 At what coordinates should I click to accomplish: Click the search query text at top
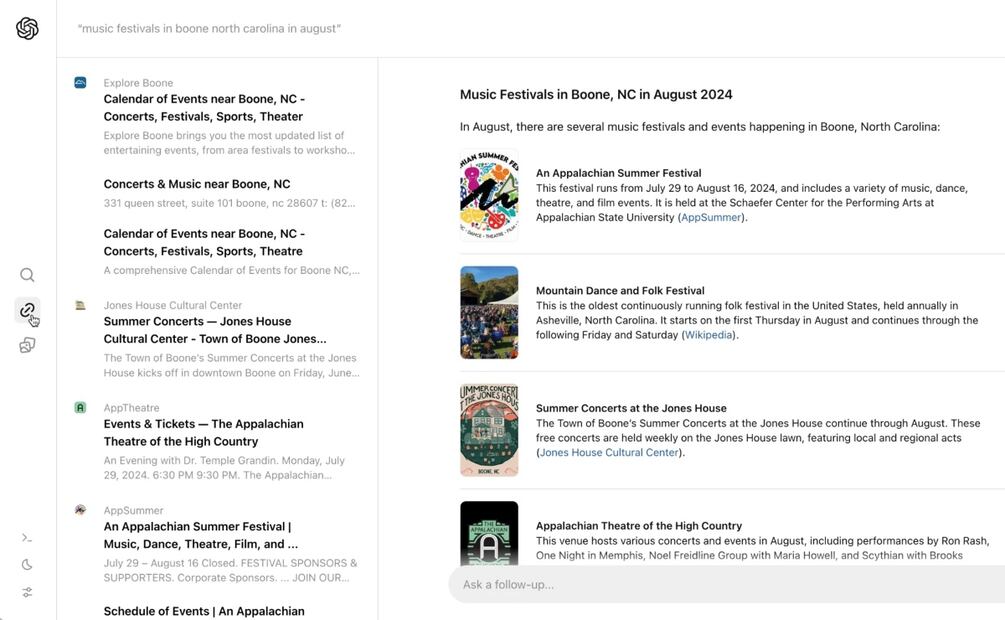click(x=209, y=29)
